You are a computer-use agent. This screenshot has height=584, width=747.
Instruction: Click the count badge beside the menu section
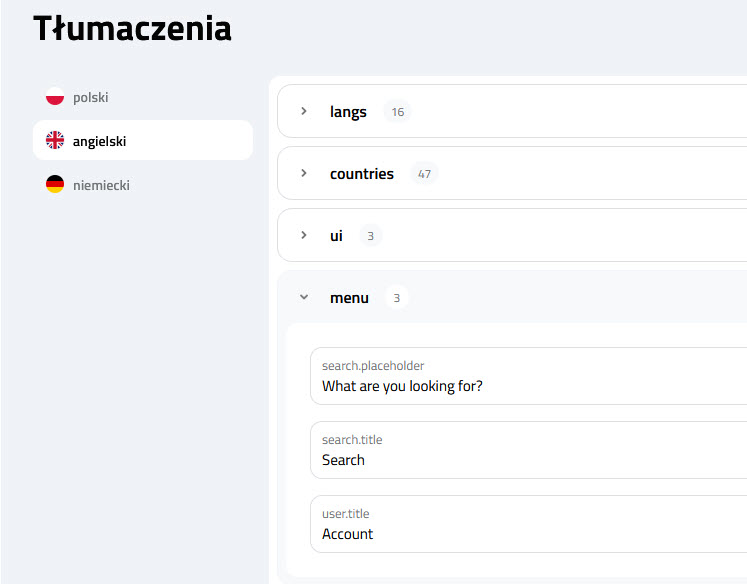[396, 298]
